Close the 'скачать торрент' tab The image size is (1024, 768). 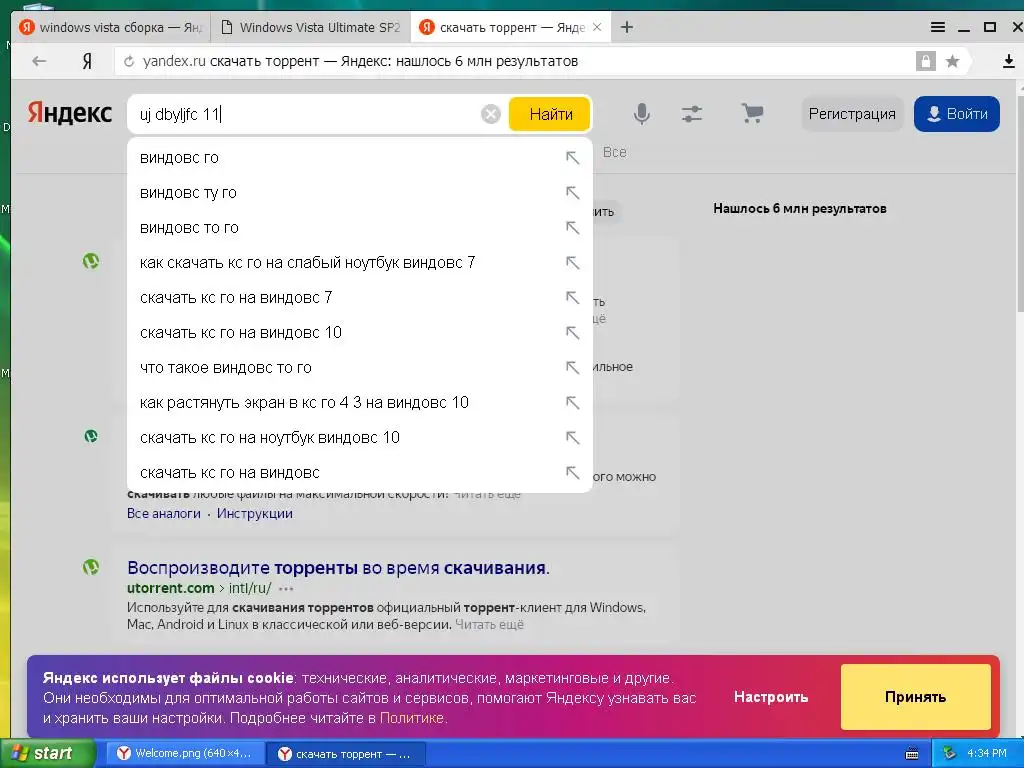[597, 27]
